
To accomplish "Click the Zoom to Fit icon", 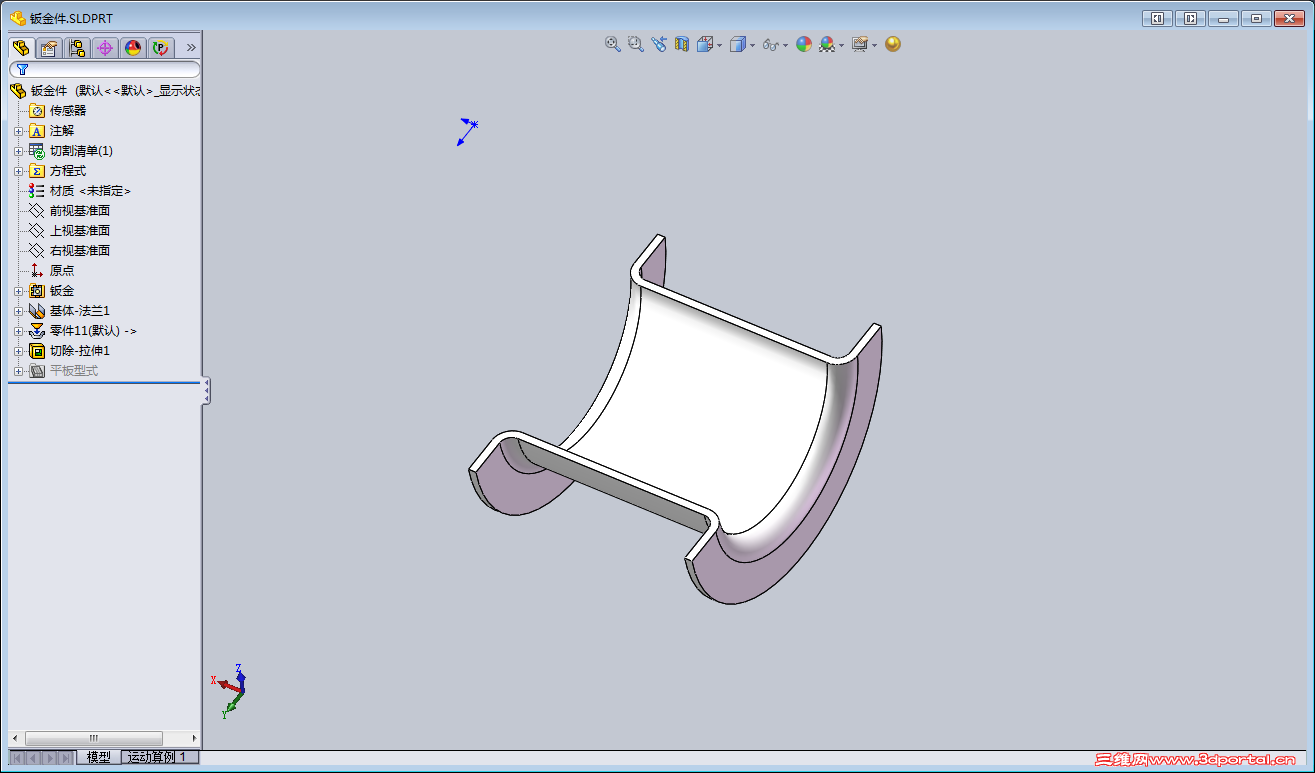I will pyautogui.click(x=613, y=44).
